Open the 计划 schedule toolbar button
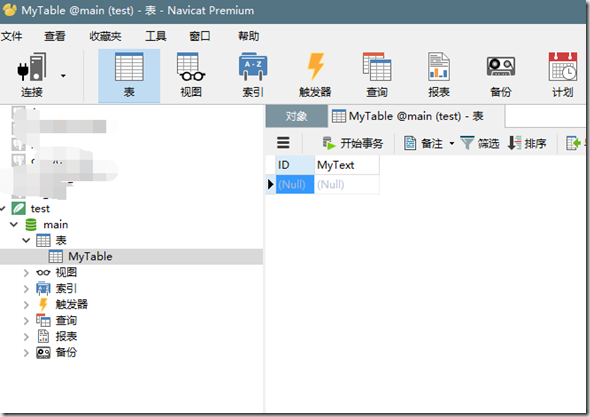This screenshot has height=417, width=590. pos(563,76)
